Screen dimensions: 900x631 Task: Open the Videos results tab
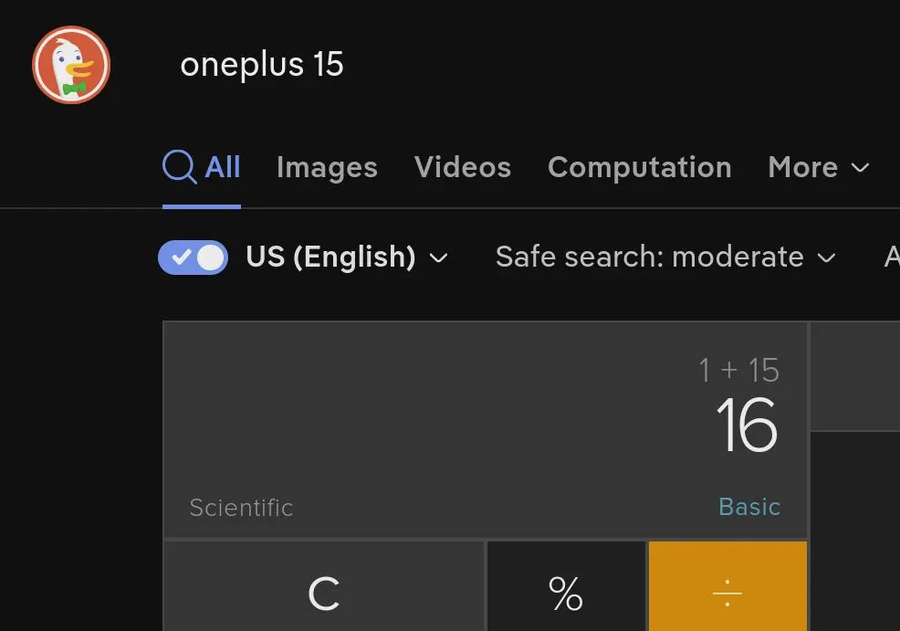[462, 167]
